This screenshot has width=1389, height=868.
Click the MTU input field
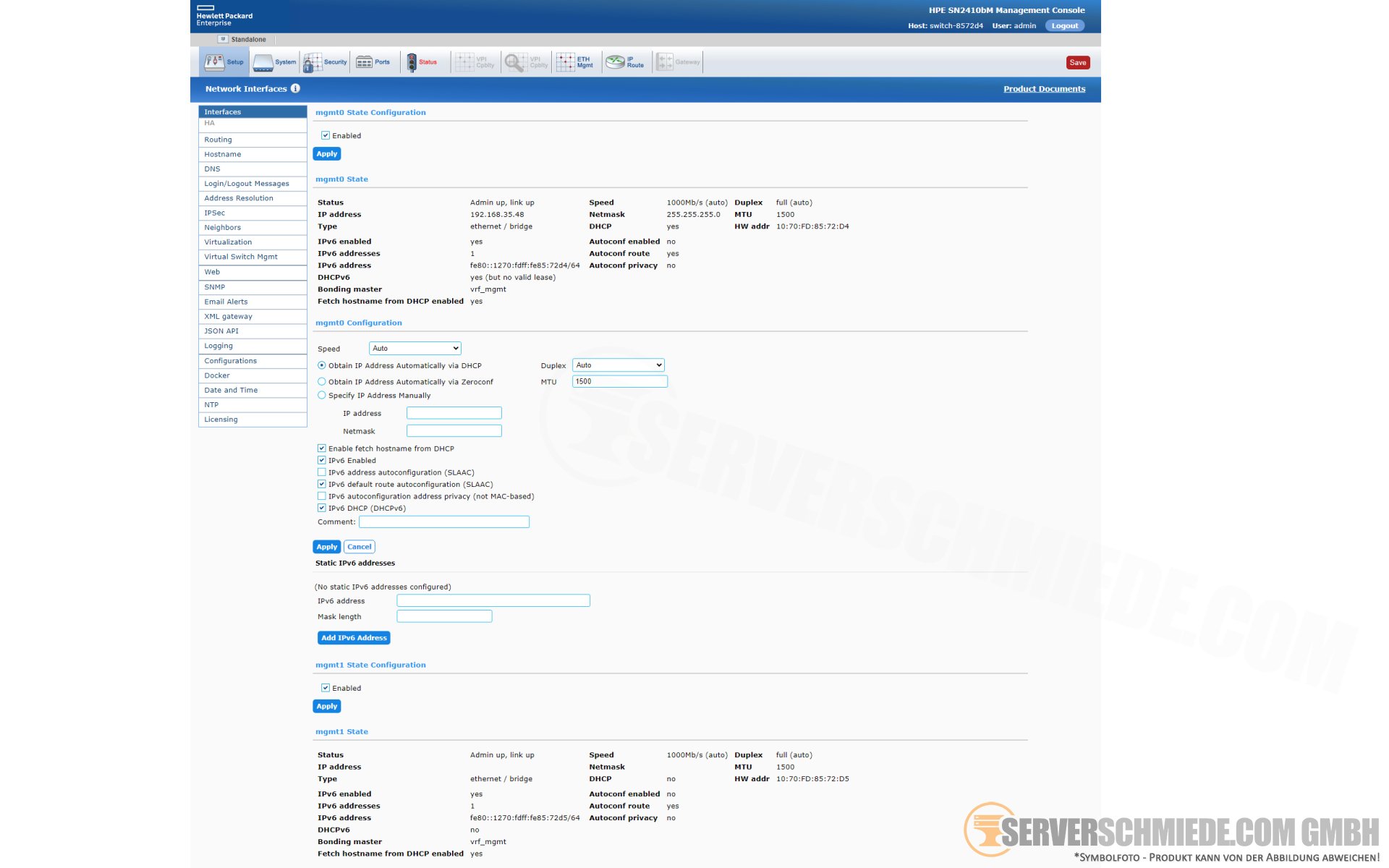pos(619,381)
